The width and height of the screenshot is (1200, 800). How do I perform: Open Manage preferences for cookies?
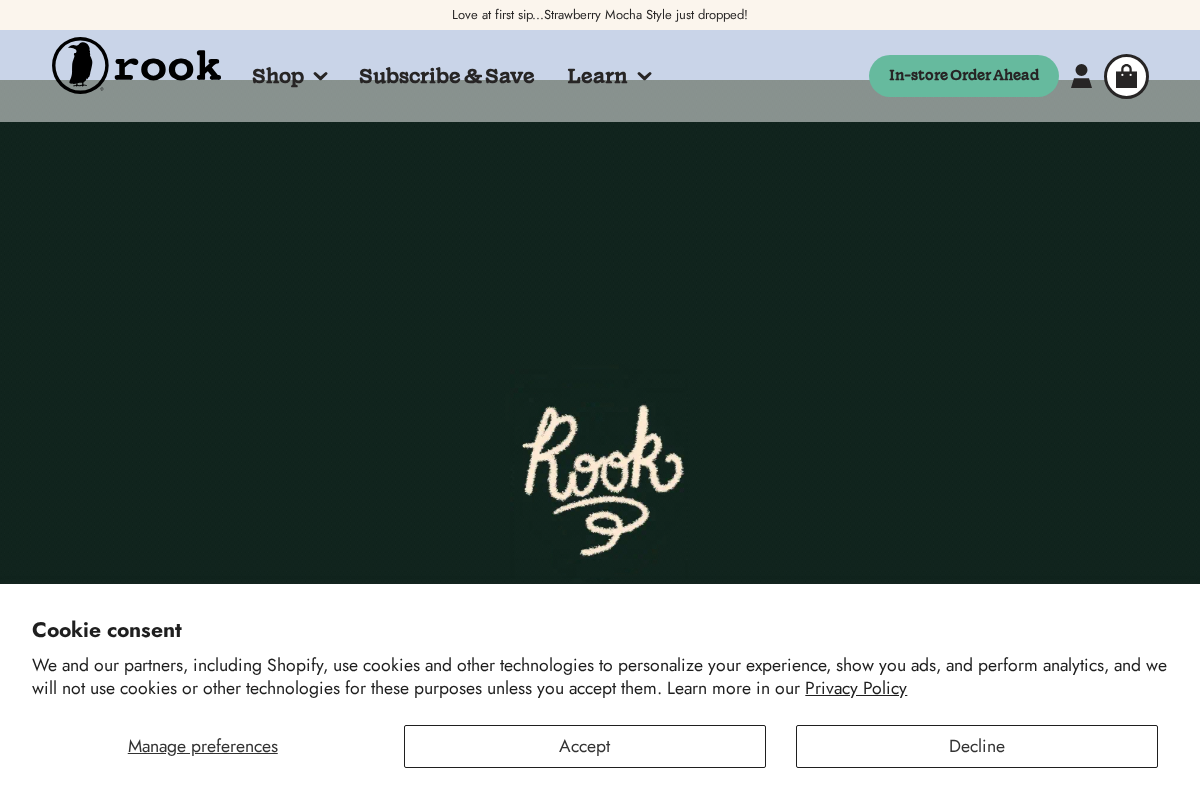pos(203,746)
